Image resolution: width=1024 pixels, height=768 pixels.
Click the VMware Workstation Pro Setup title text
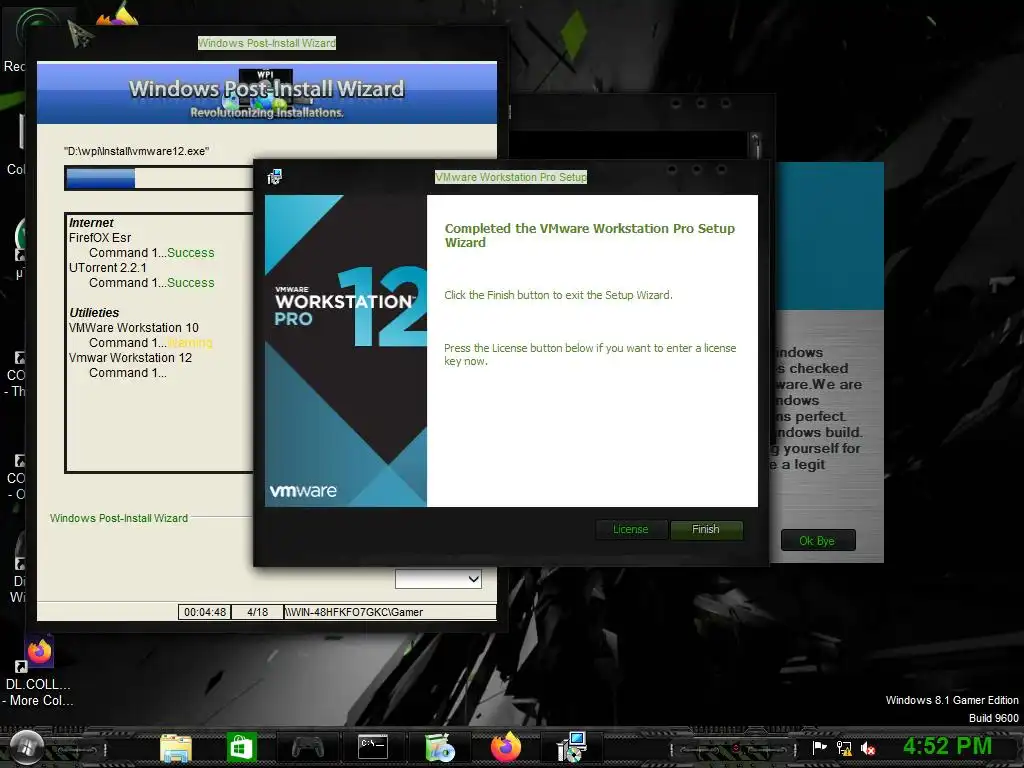click(511, 177)
